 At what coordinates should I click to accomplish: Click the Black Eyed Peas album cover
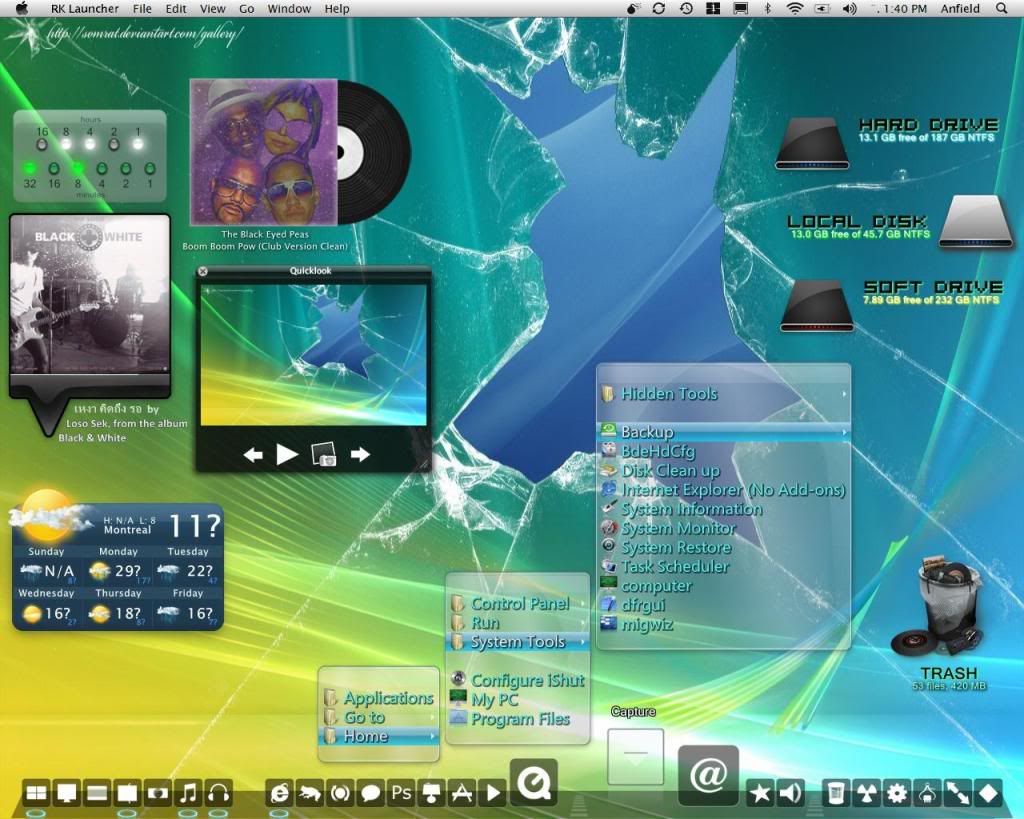click(264, 152)
